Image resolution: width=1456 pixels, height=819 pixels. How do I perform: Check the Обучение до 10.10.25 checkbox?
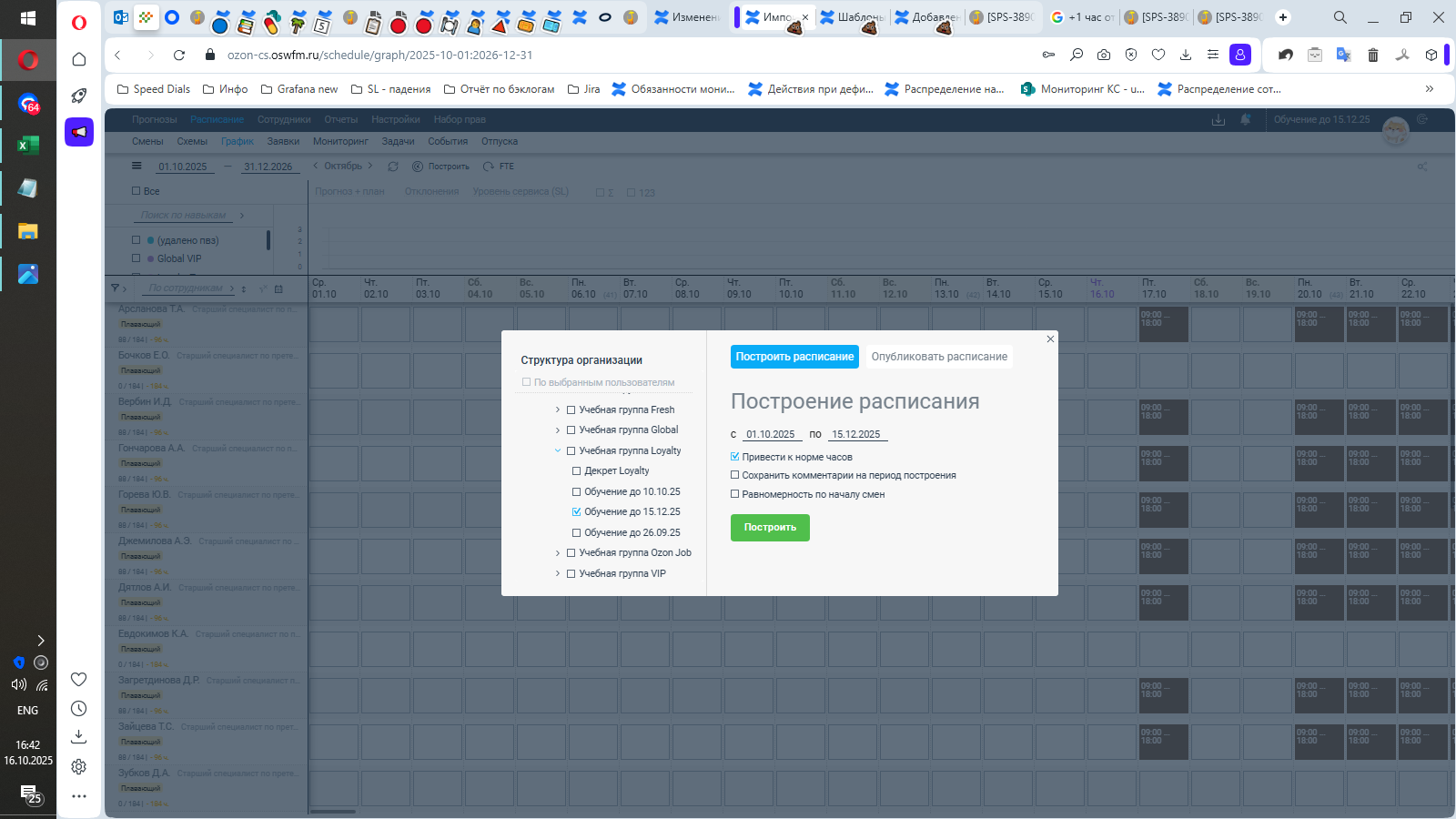tap(576, 492)
